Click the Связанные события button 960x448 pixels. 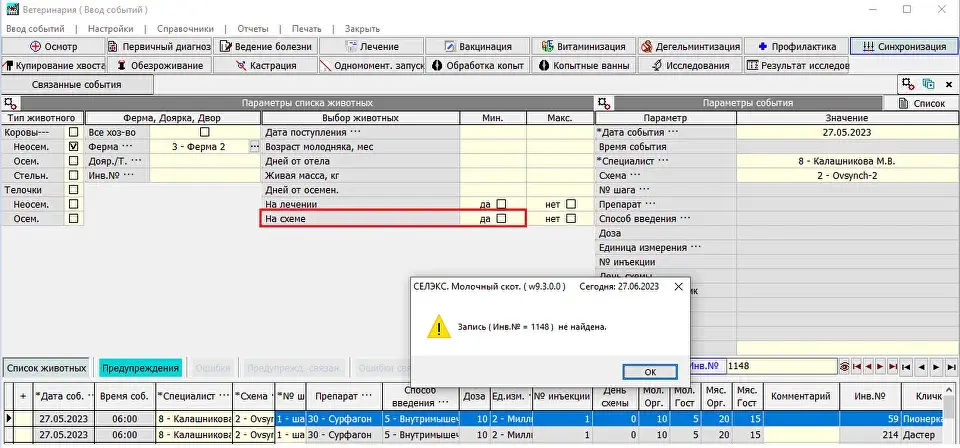click(x=77, y=85)
